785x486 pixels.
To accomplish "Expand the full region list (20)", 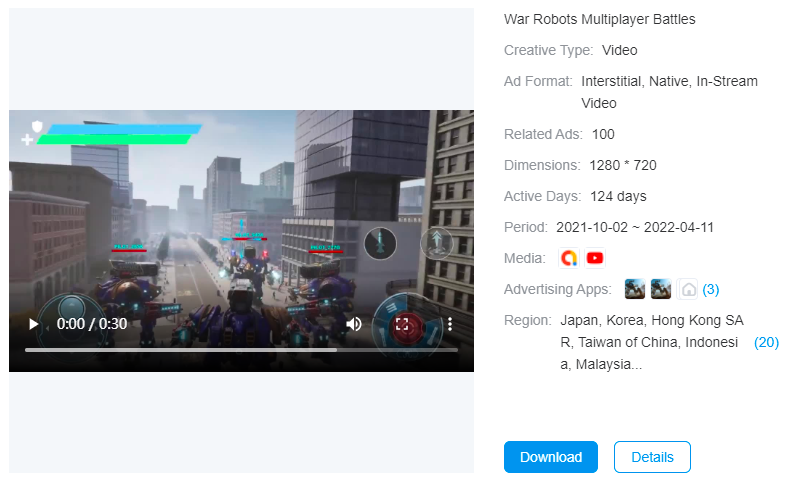I will click(766, 342).
